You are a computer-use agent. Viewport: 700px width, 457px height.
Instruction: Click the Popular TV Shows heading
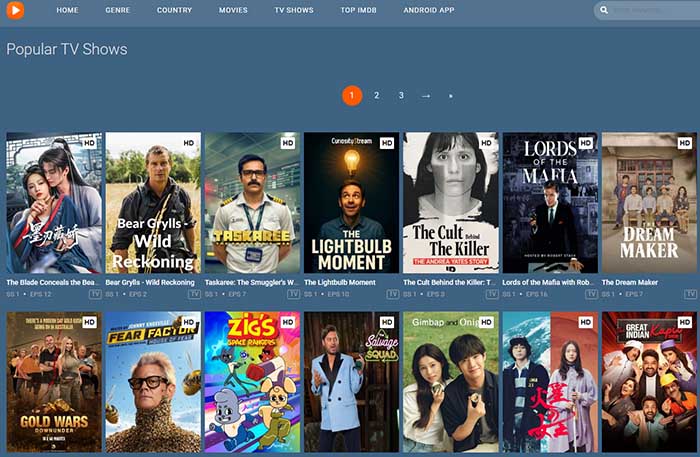coord(67,49)
